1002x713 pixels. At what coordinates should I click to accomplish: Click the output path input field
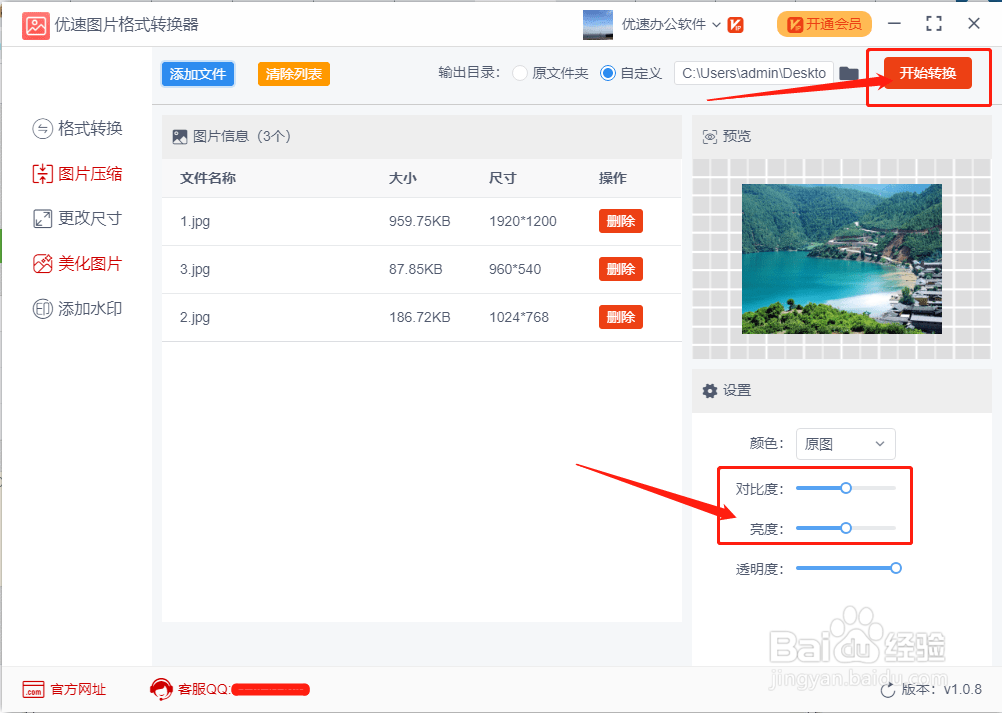(754, 73)
